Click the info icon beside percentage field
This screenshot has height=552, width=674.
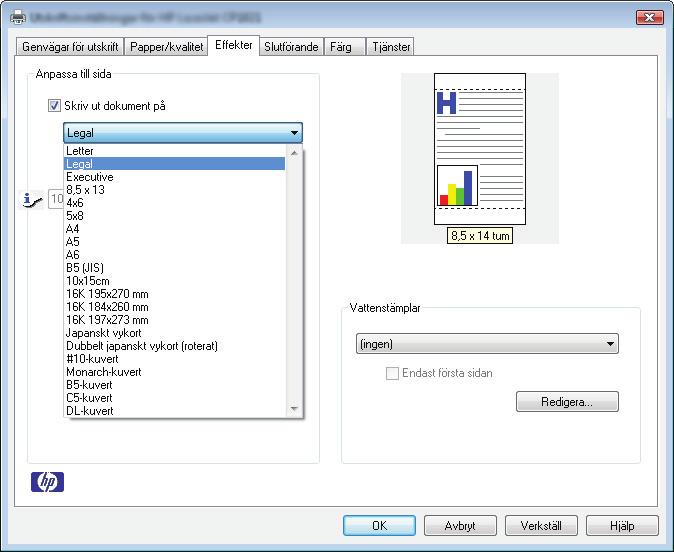coord(33,200)
